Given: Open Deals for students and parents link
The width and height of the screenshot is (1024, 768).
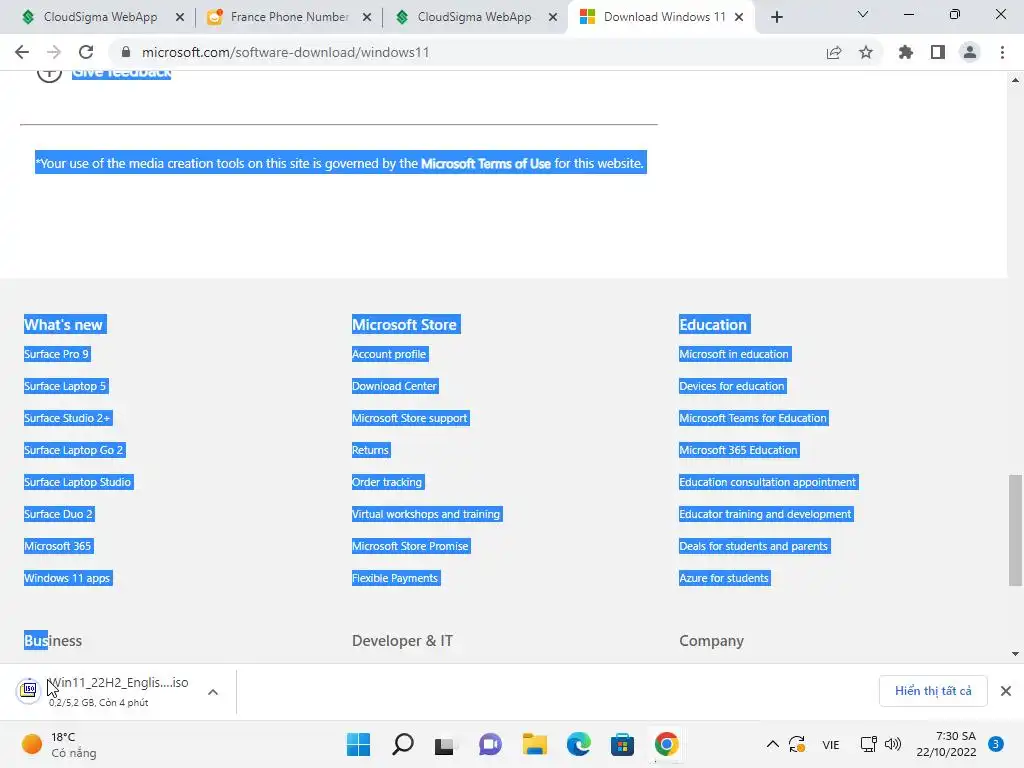Looking at the screenshot, I should pos(754,546).
